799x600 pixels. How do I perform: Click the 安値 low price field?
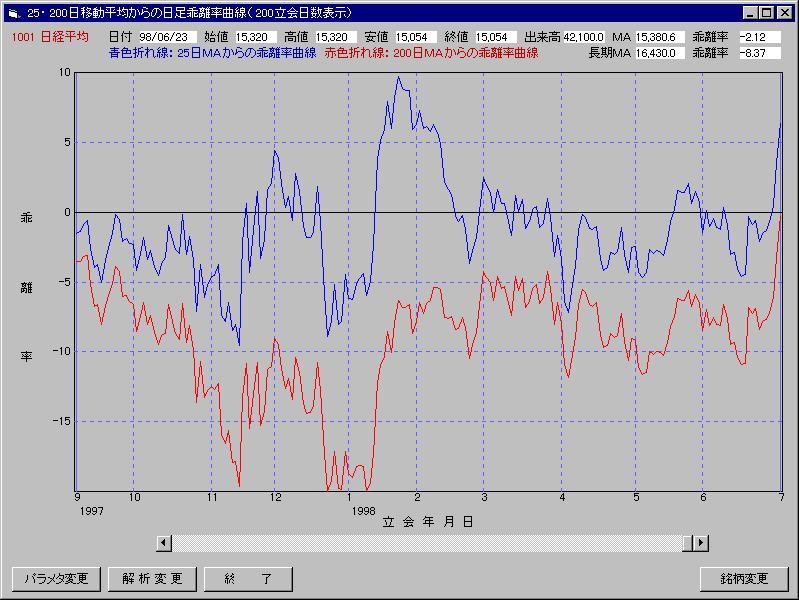[x=415, y=37]
